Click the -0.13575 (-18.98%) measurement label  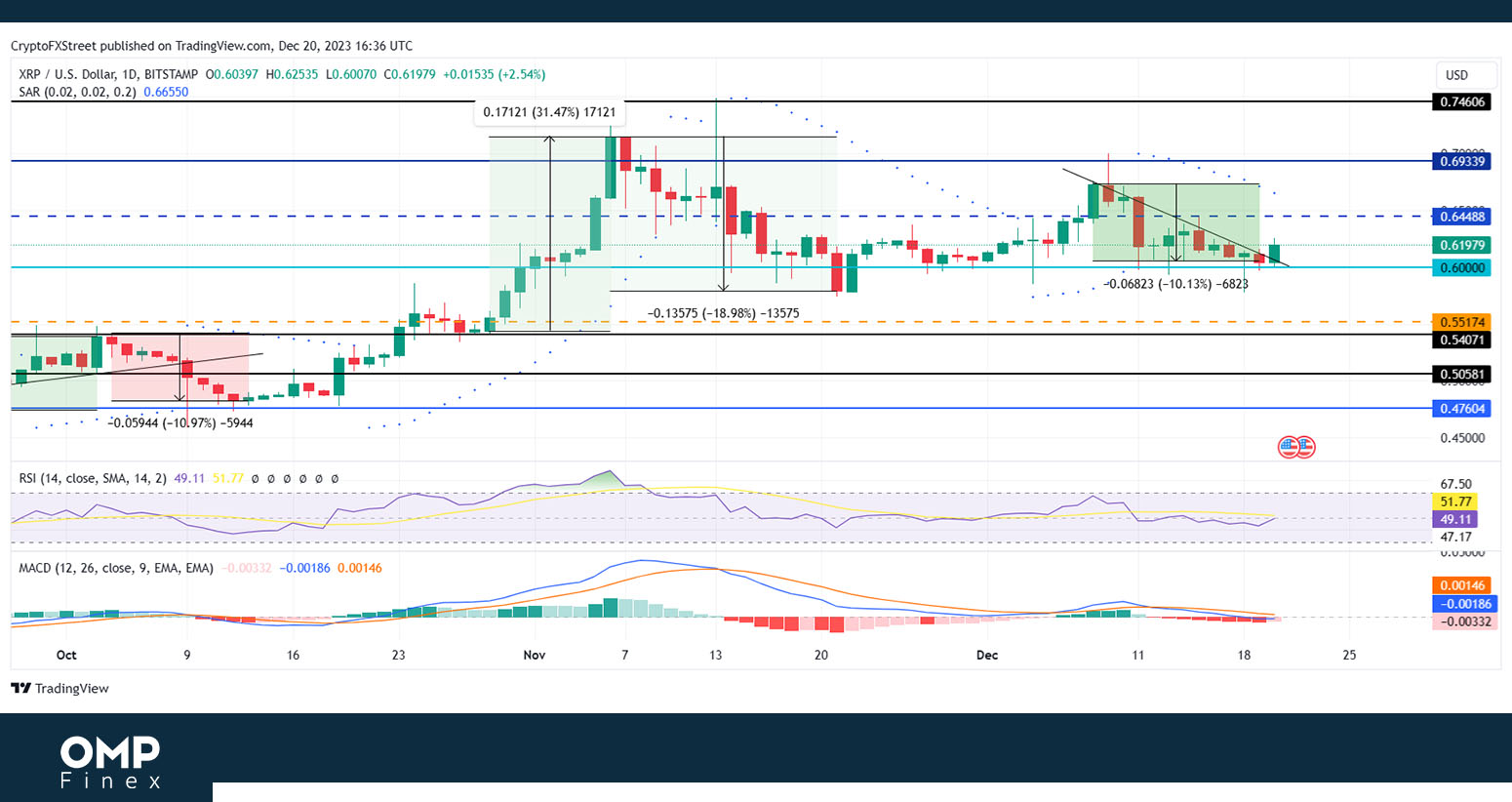click(723, 313)
